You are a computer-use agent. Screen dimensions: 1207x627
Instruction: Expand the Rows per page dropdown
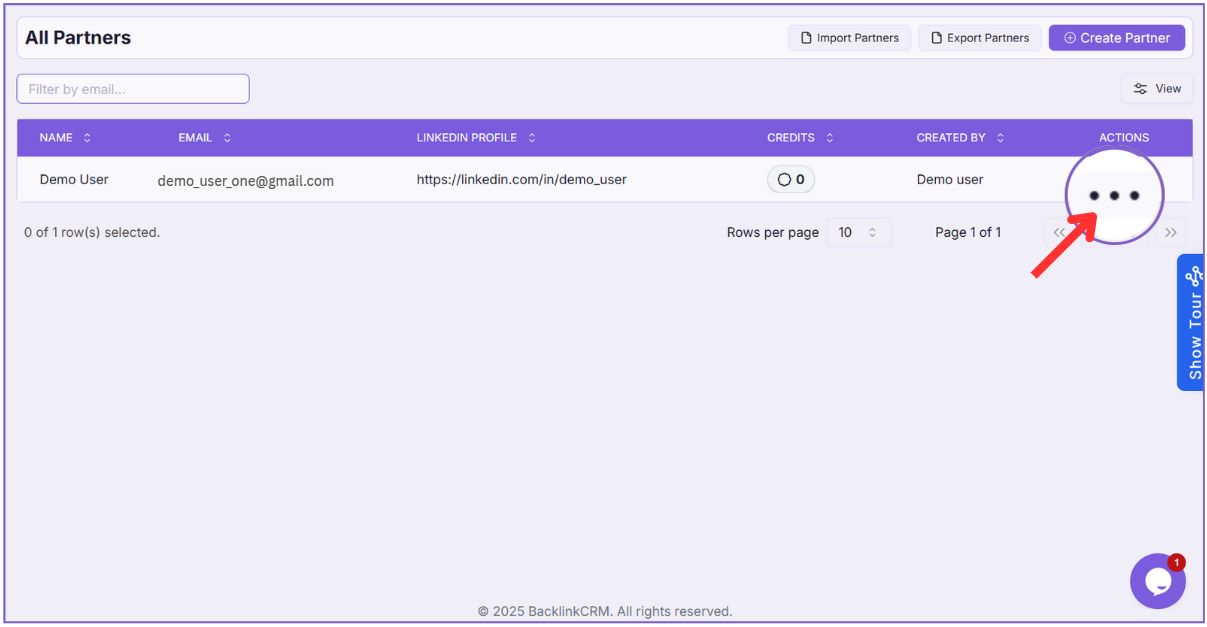click(x=858, y=233)
